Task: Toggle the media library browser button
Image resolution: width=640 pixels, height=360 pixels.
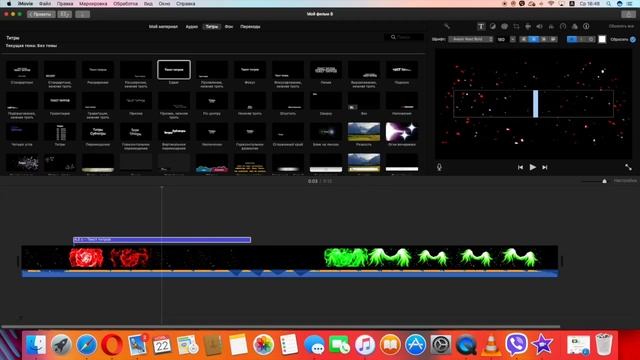Action: (x=64, y=14)
